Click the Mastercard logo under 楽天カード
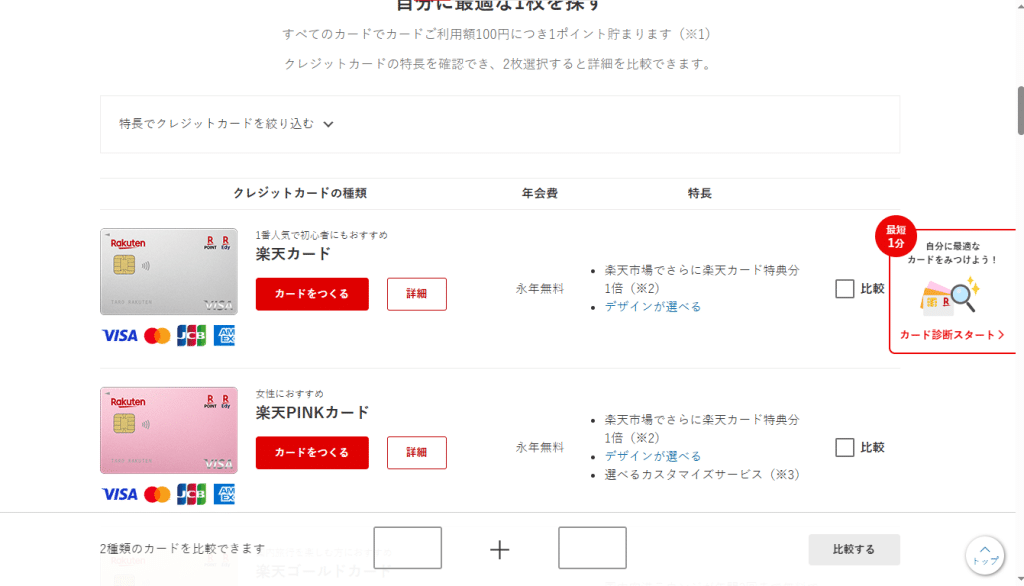The image size is (1024, 586). 157,336
